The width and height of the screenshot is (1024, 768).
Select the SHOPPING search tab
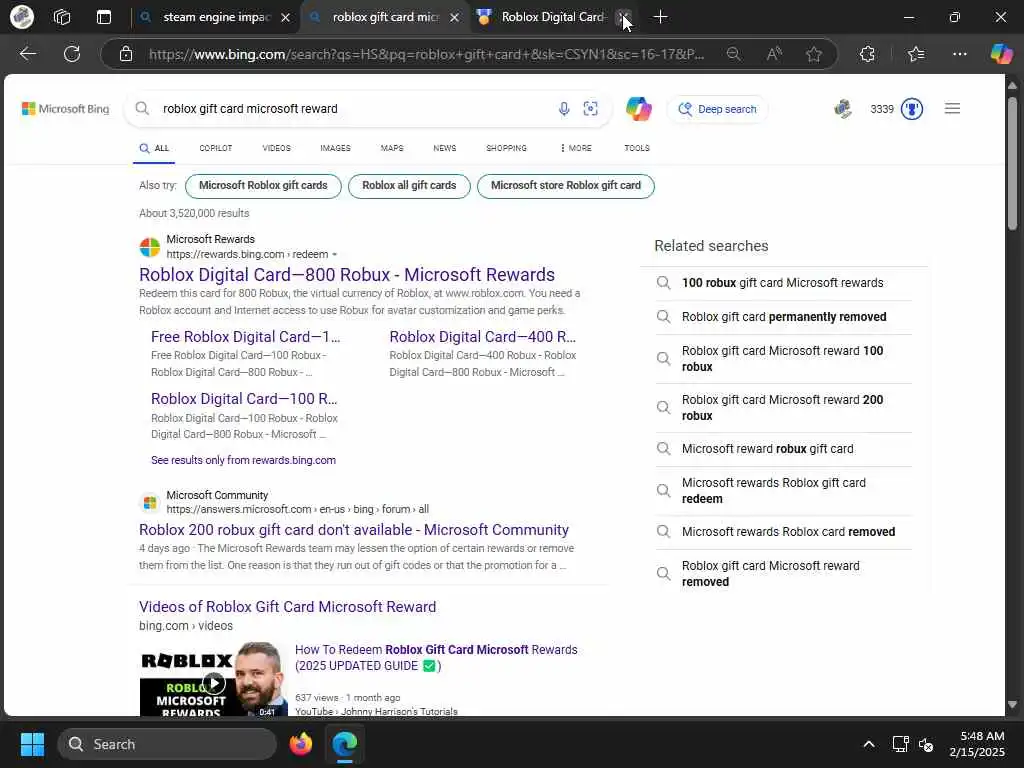tap(506, 148)
